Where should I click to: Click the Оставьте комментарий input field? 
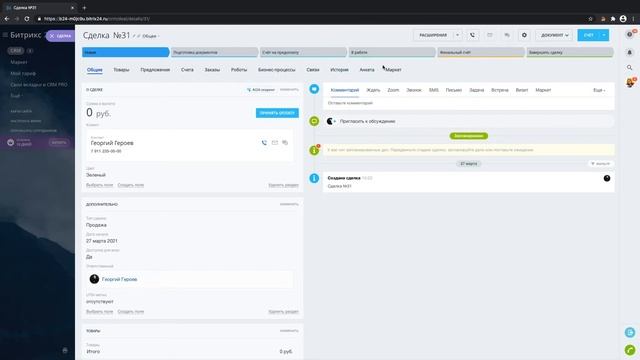tap(469, 103)
